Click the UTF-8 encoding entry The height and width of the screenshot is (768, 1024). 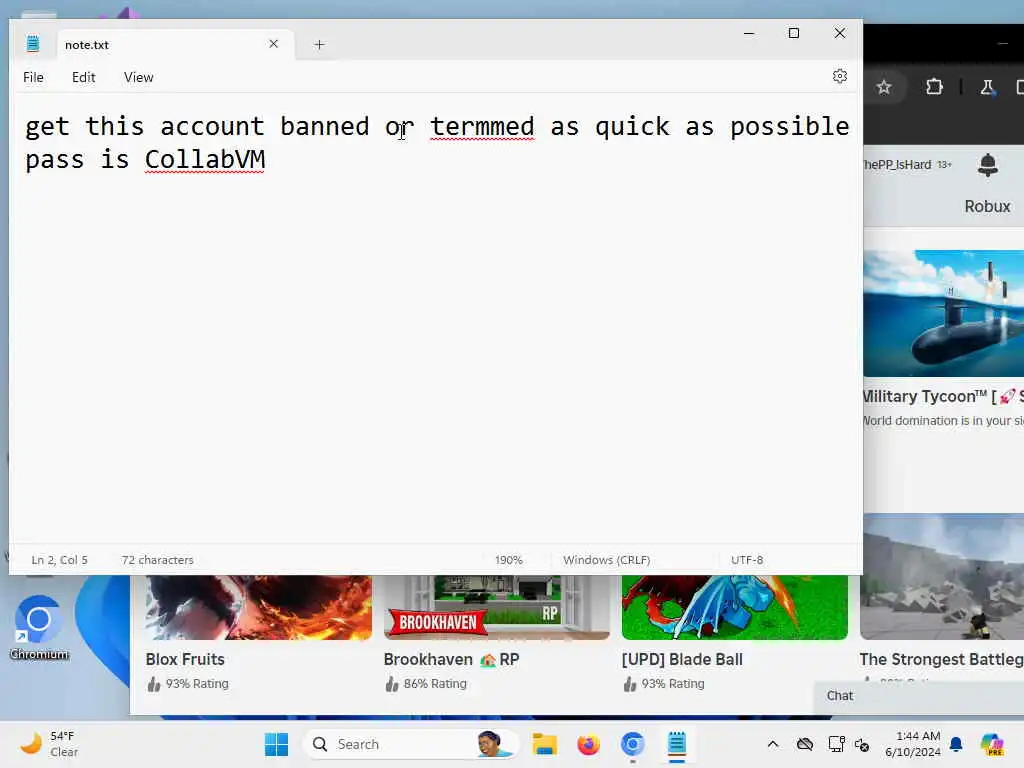point(747,560)
